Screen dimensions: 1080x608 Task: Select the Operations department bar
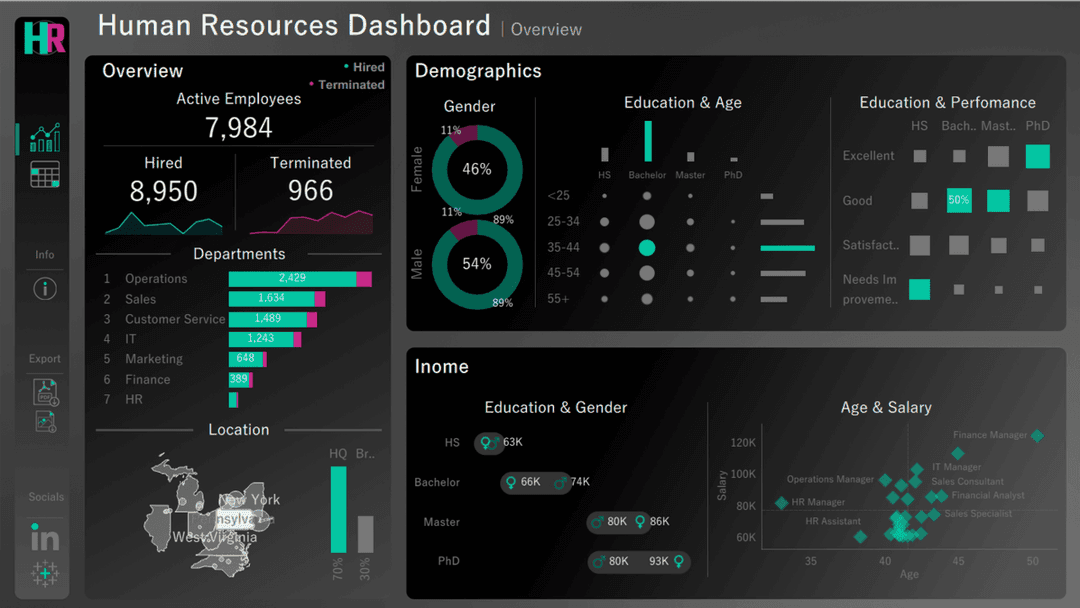[292, 279]
